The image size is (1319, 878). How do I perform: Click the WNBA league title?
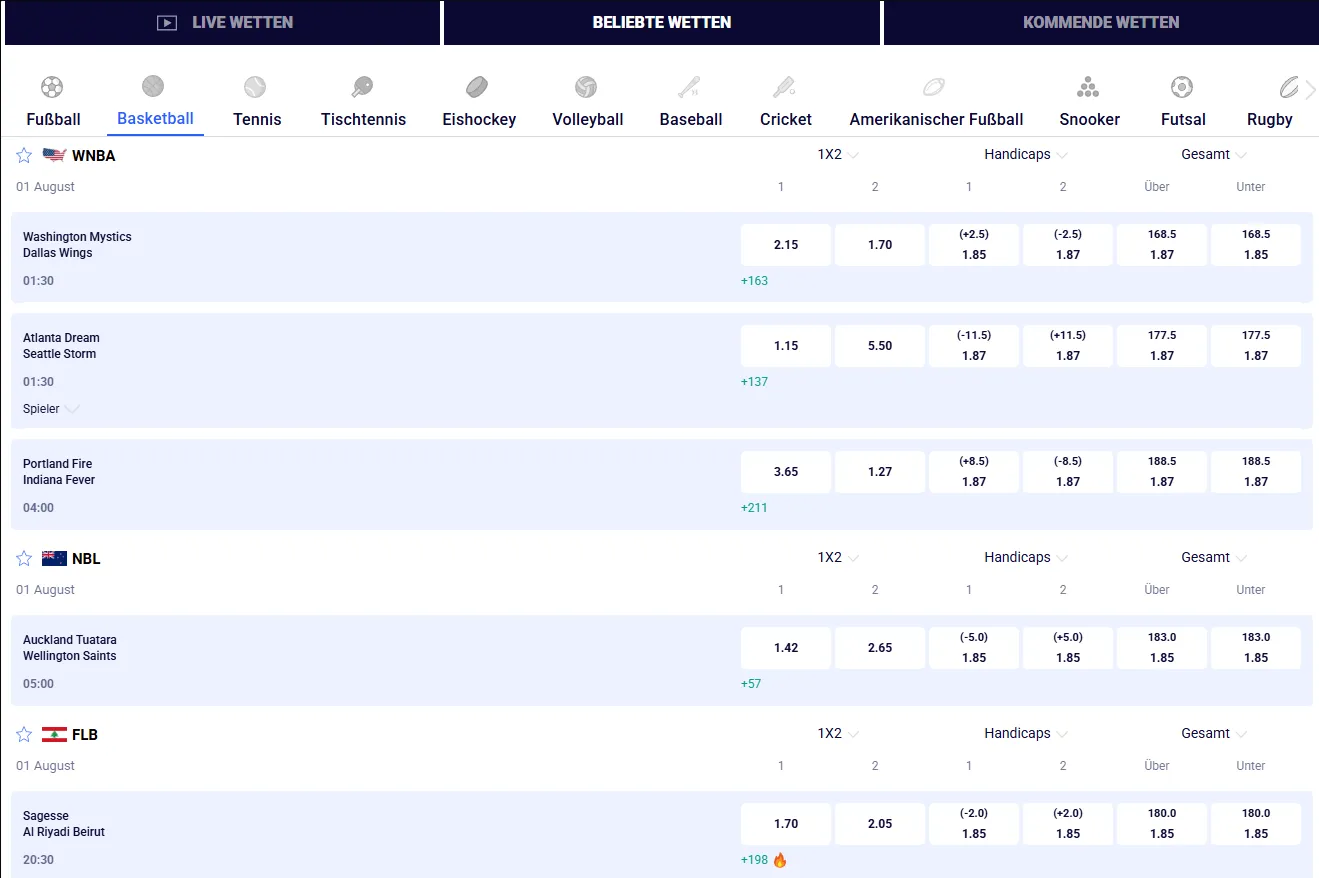(93, 156)
